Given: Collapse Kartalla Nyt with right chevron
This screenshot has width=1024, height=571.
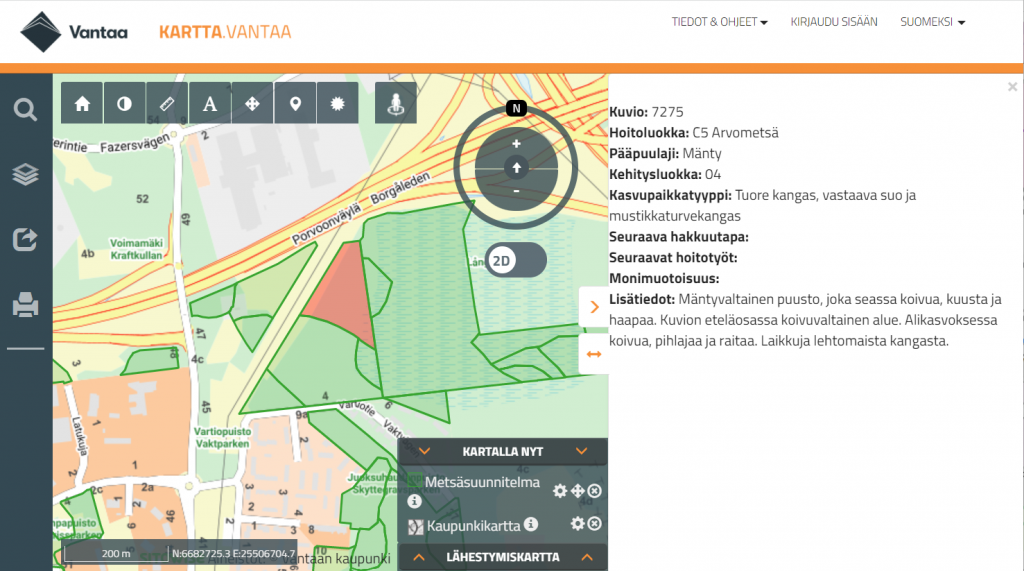Looking at the screenshot, I should click(x=581, y=451).
